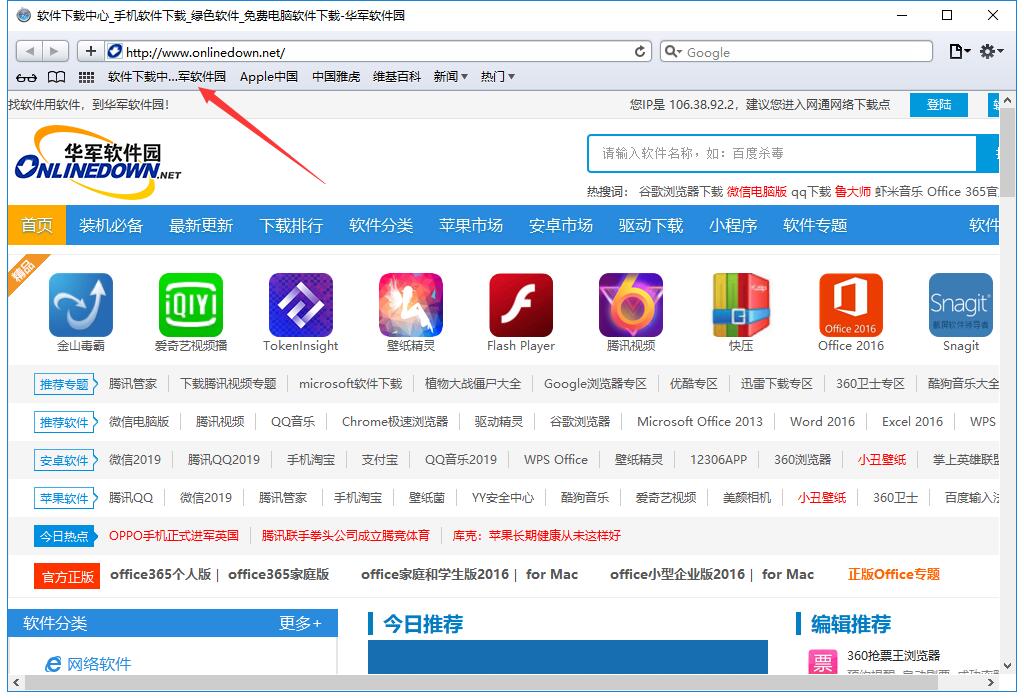Open a new tab with the plus button

(x=92, y=50)
